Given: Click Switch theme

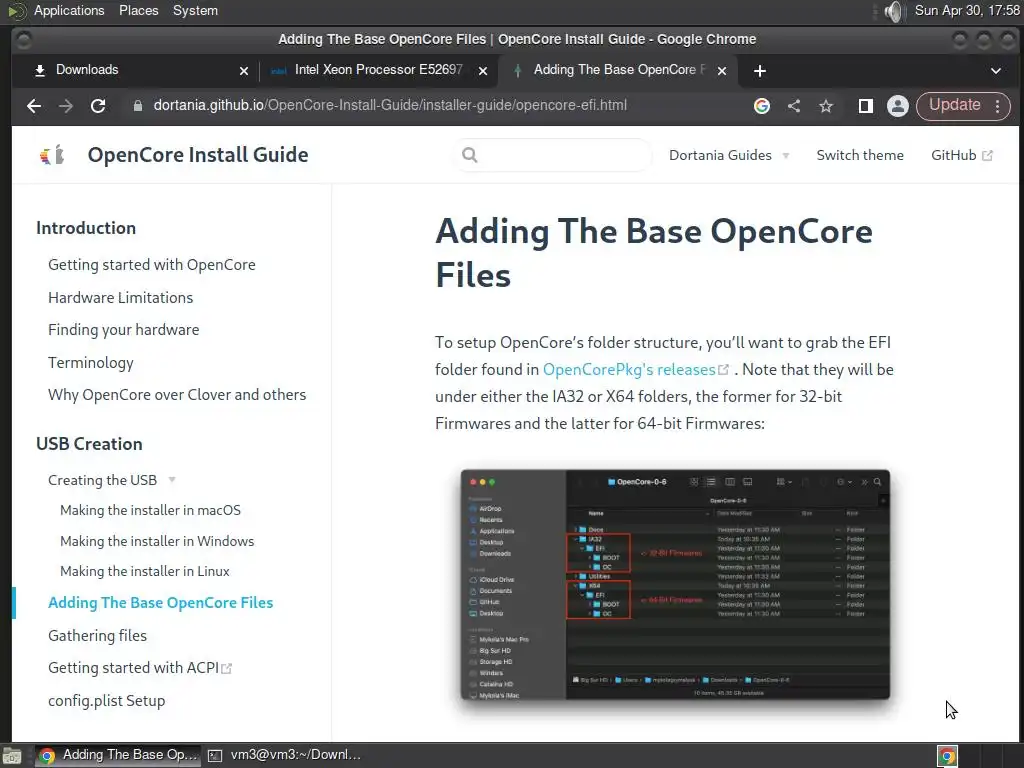Looking at the screenshot, I should (859, 155).
